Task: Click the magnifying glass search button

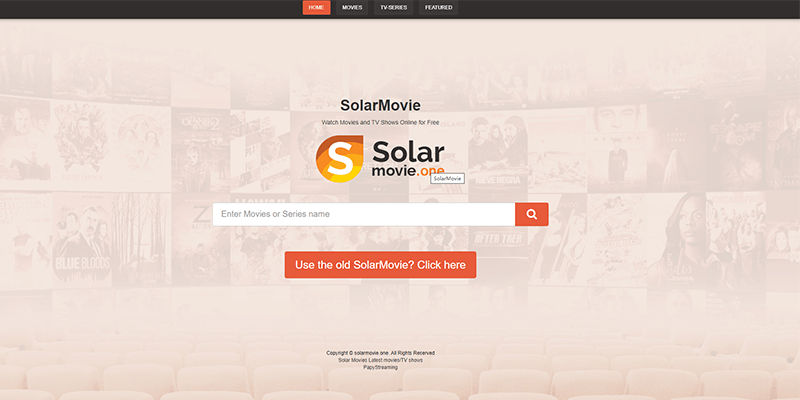Action: 532,214
